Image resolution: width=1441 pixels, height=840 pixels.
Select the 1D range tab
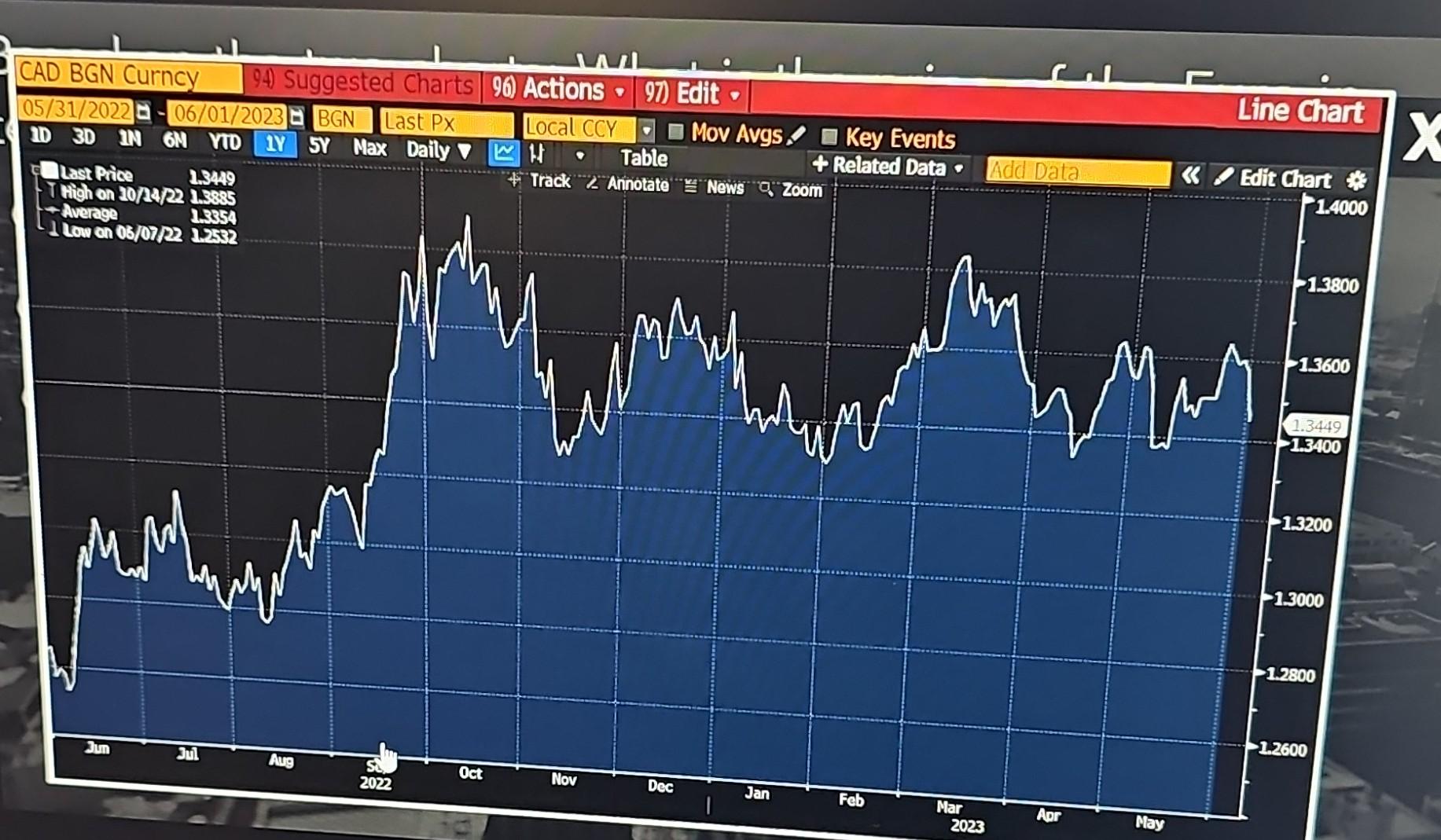click(40, 135)
